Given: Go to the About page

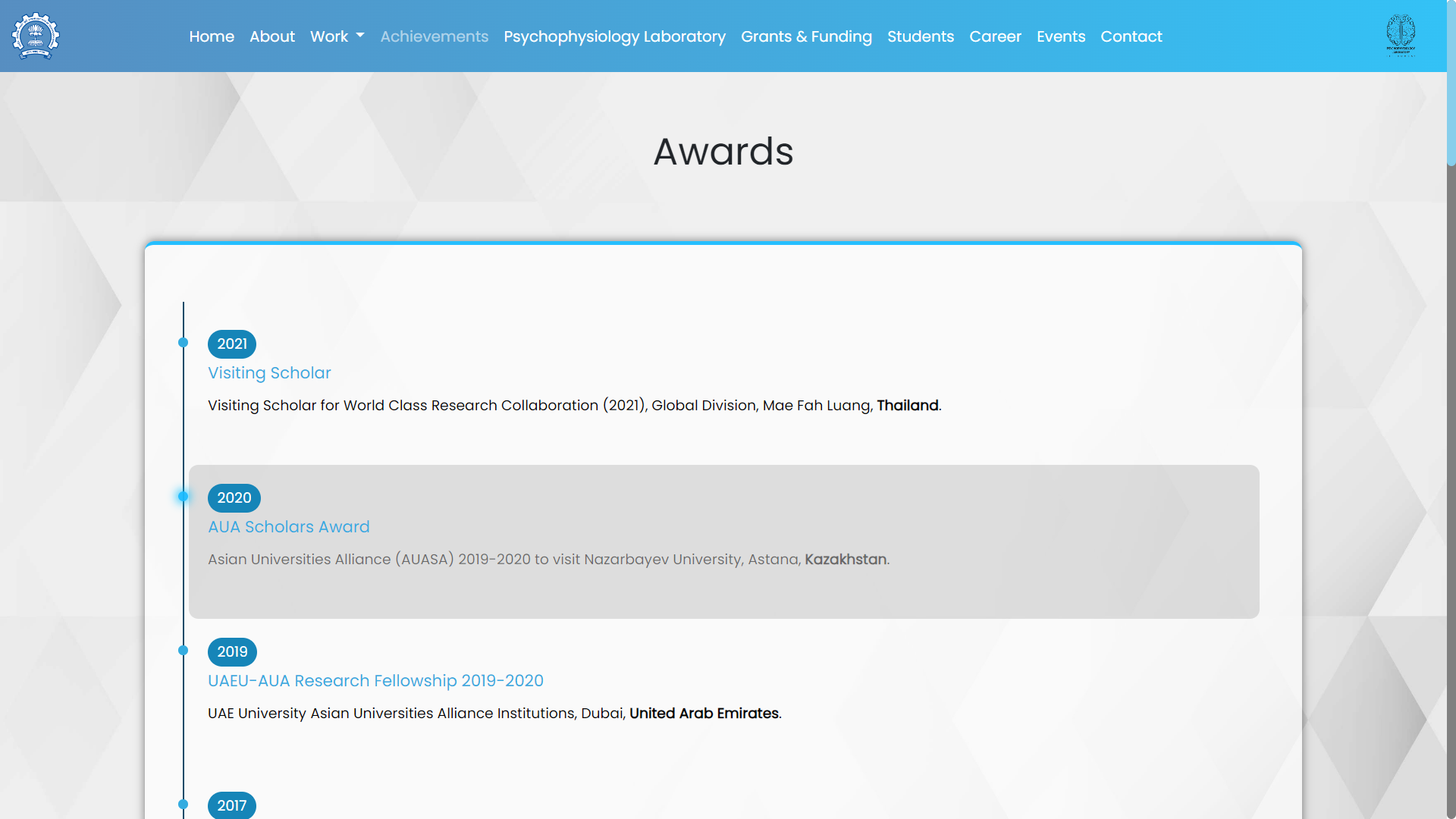Looking at the screenshot, I should [x=271, y=36].
